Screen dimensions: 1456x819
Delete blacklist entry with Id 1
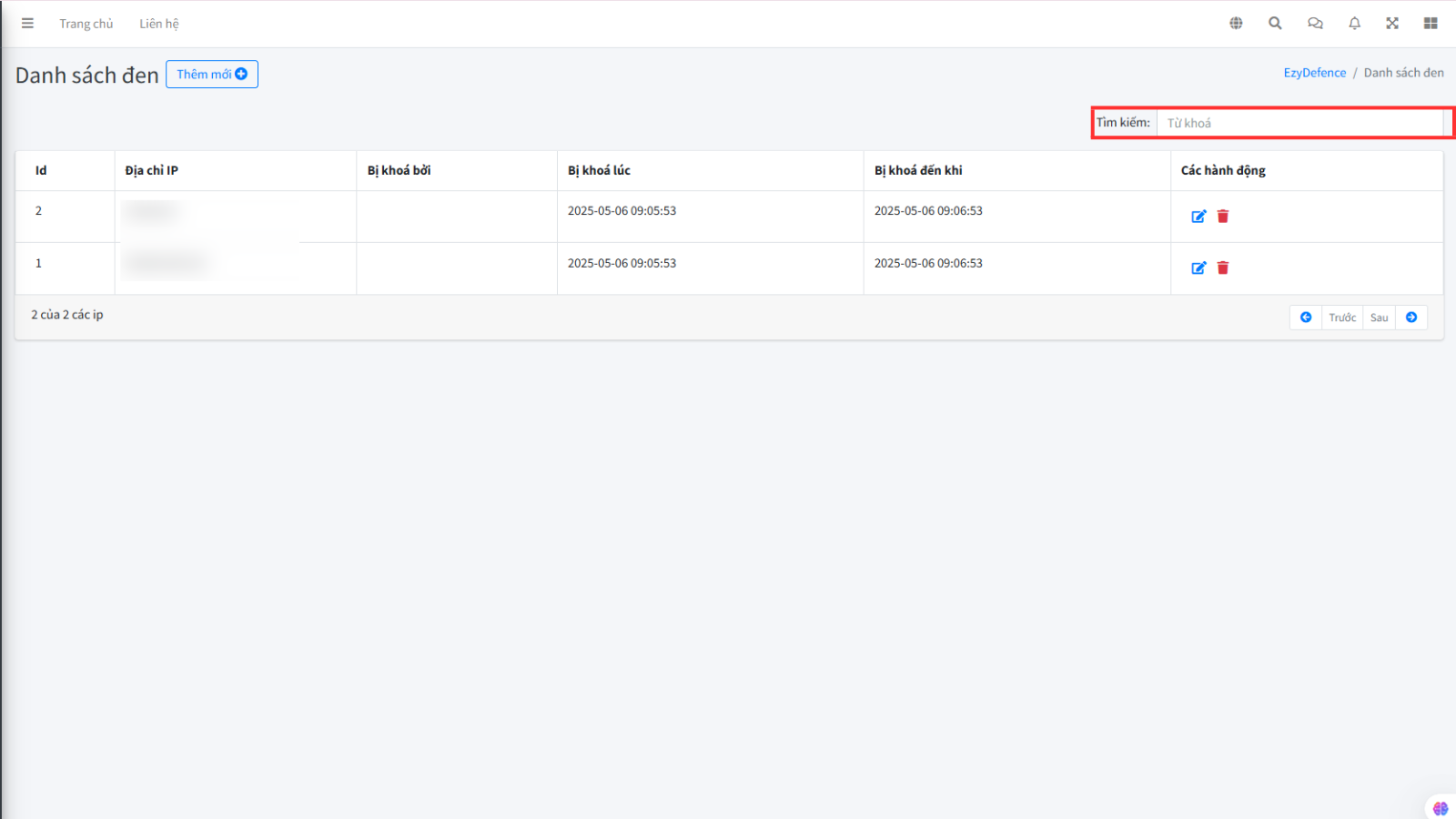[1223, 268]
